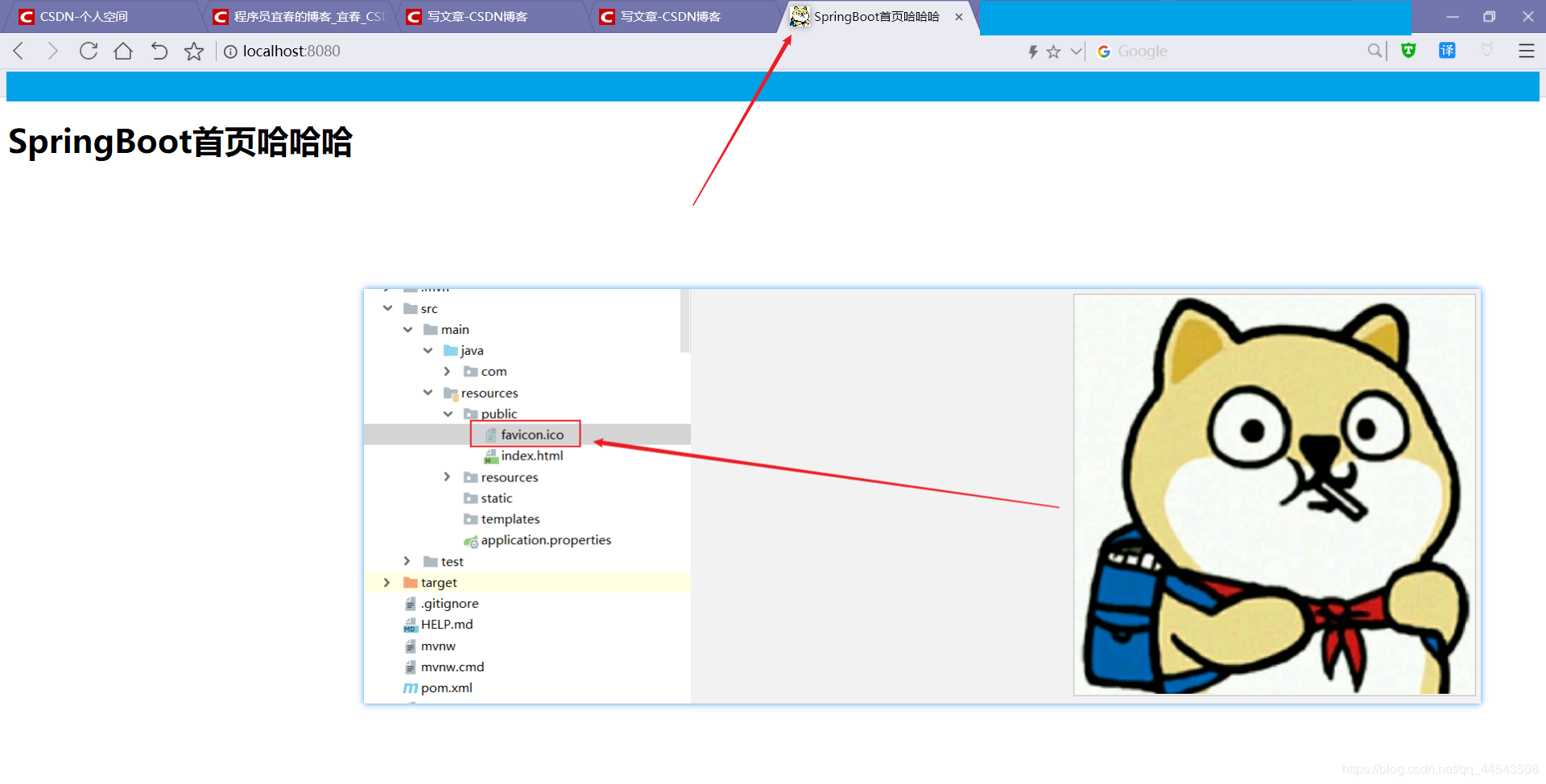Screen dimensions: 1546x784
Task: Click the star icon in the address bar's right side
Action: 1053,52
